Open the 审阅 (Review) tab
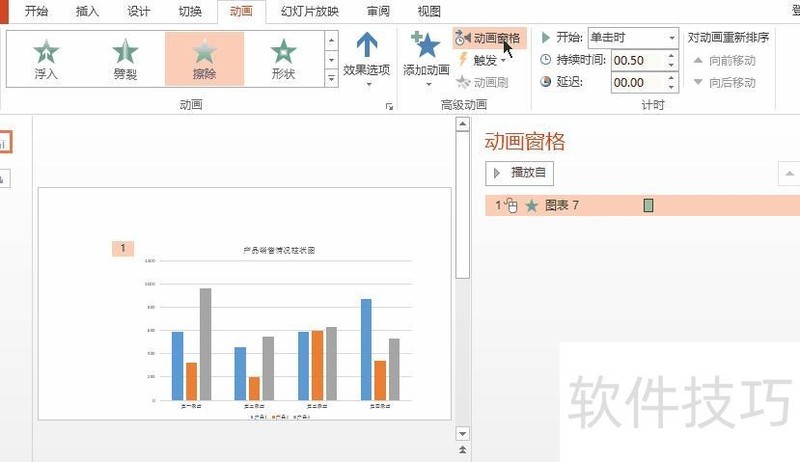This screenshot has width=800, height=462. coord(378,11)
